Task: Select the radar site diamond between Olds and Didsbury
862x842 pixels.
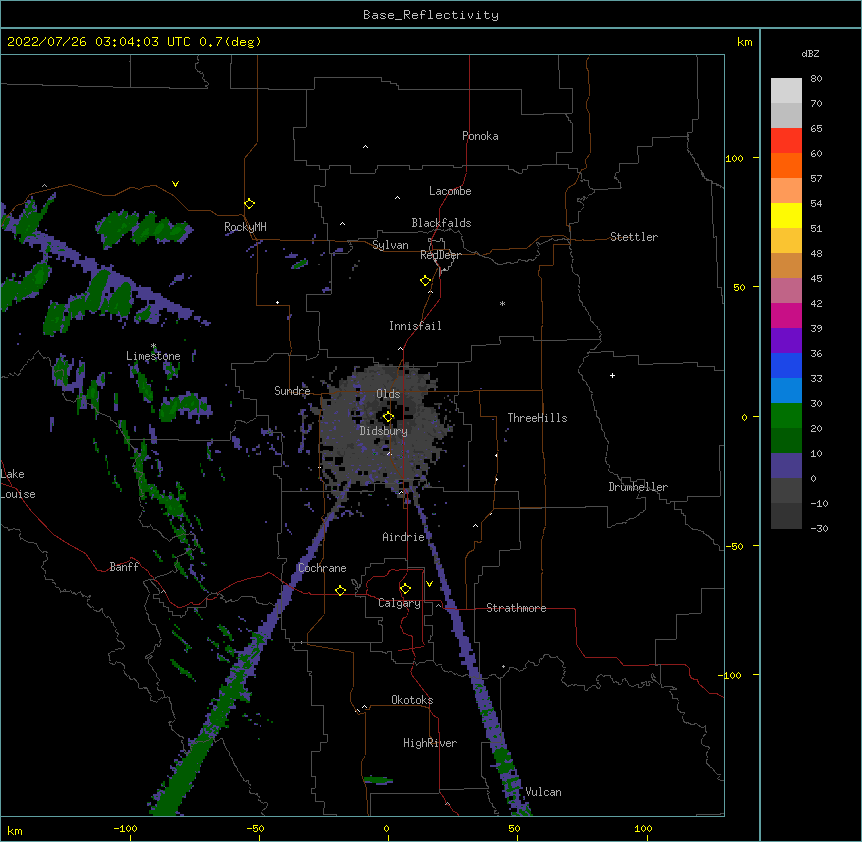Action: [x=388, y=417]
